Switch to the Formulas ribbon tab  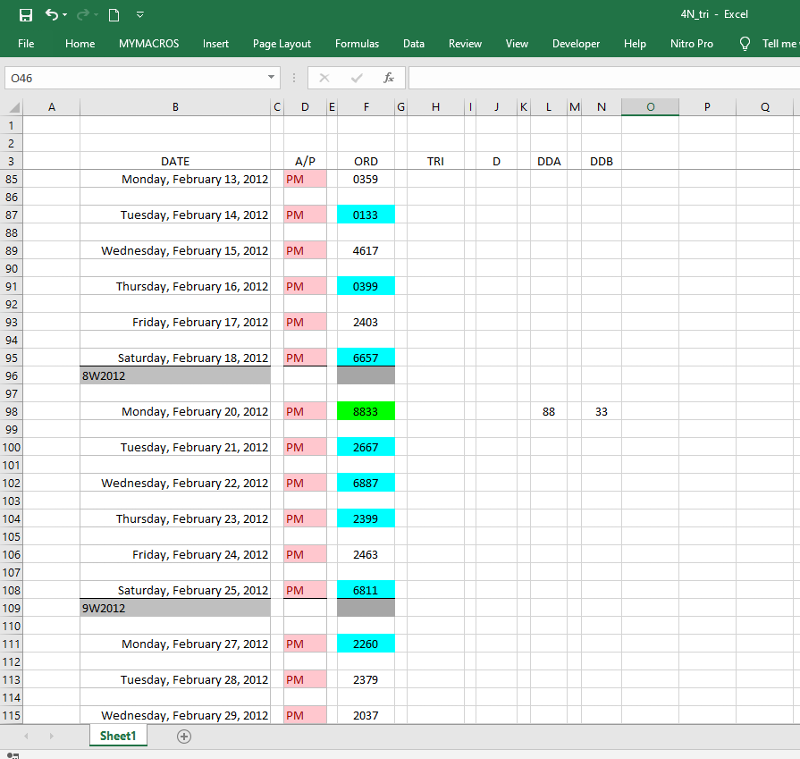pyautogui.click(x=357, y=44)
